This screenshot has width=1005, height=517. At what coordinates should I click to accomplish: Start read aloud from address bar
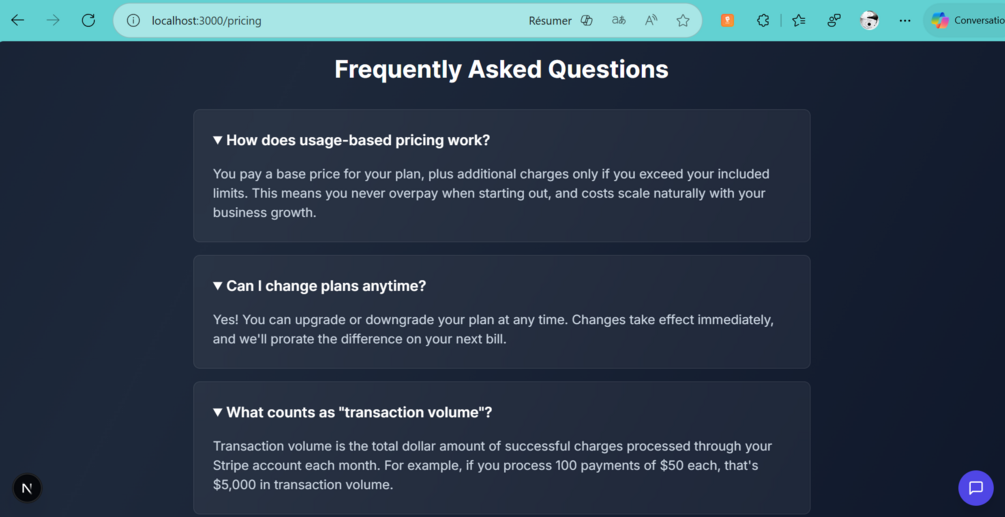pos(651,20)
